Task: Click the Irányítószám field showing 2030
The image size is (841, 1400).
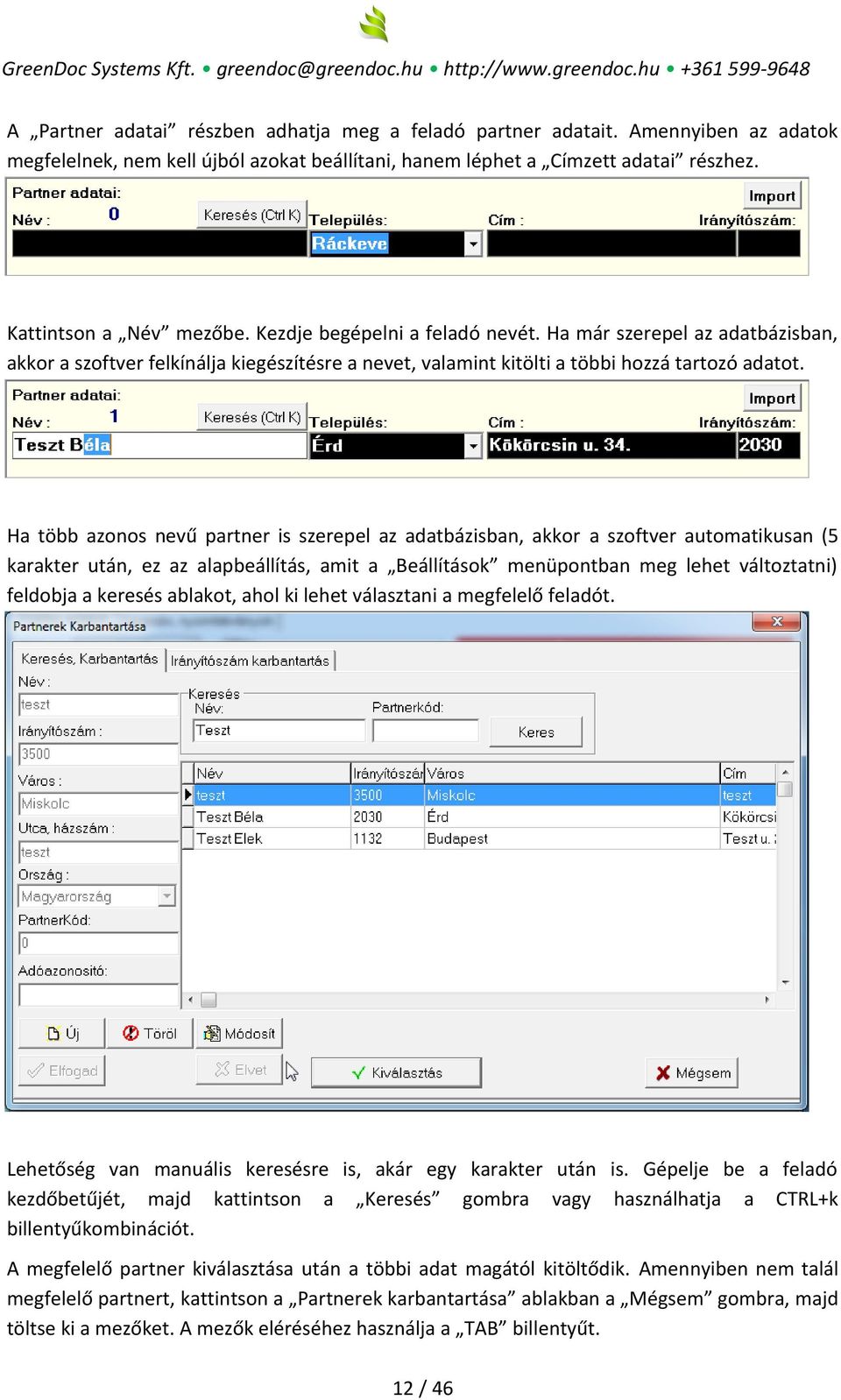Action: (x=769, y=445)
